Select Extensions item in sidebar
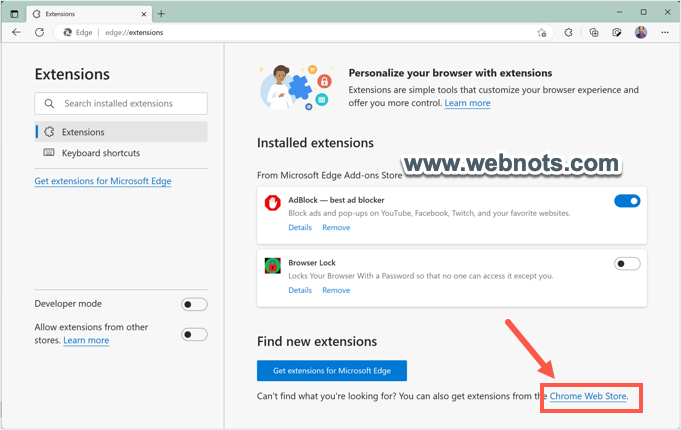681x430 pixels. [x=83, y=132]
